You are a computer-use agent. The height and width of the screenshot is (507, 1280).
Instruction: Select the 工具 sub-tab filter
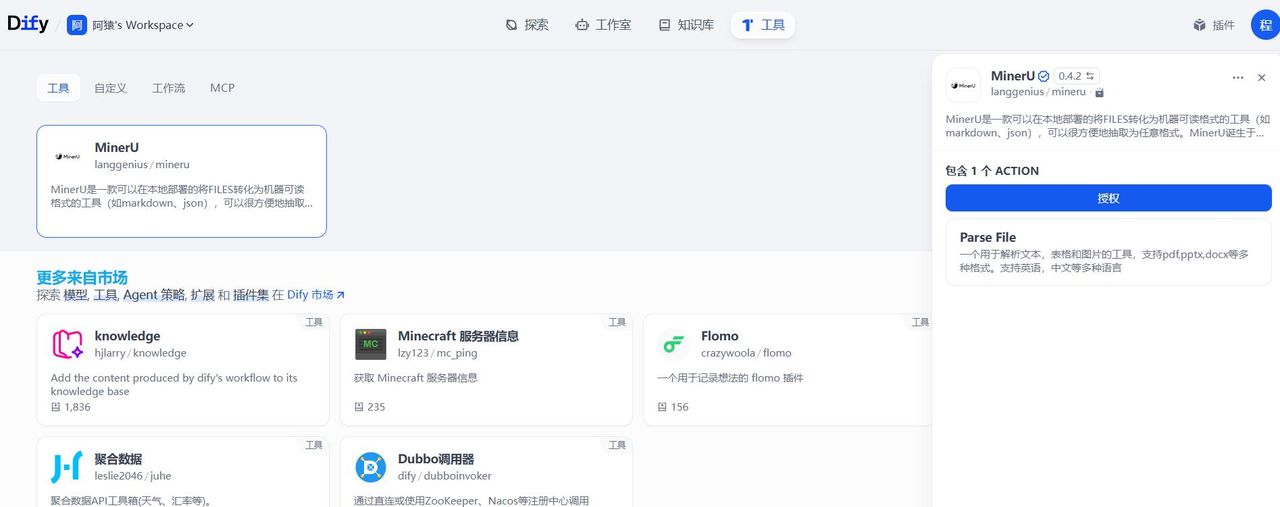click(58, 88)
